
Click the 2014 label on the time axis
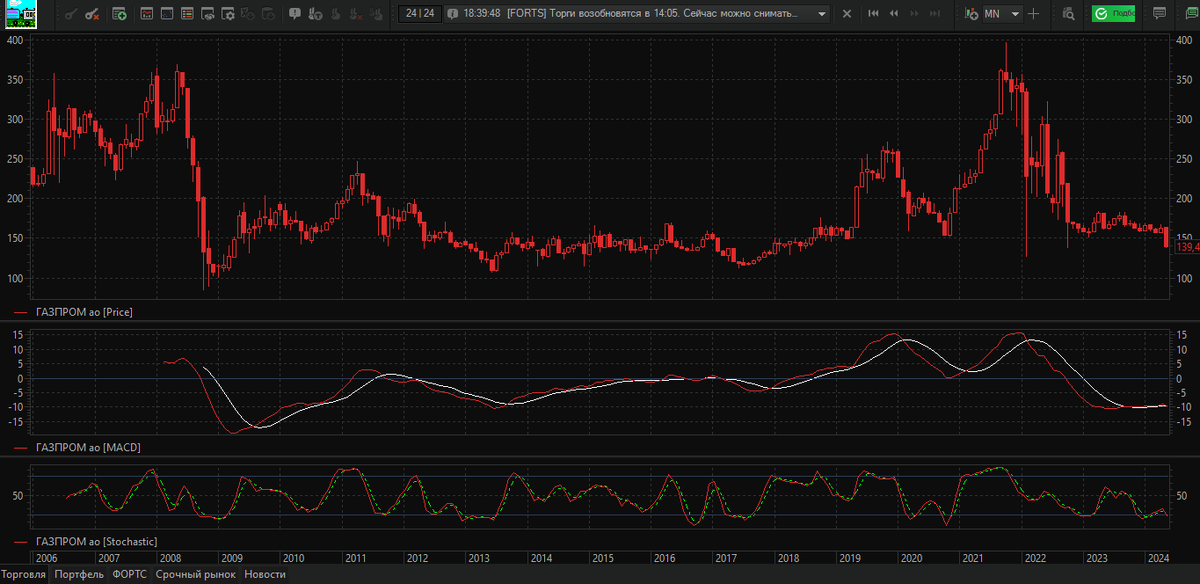point(541,558)
